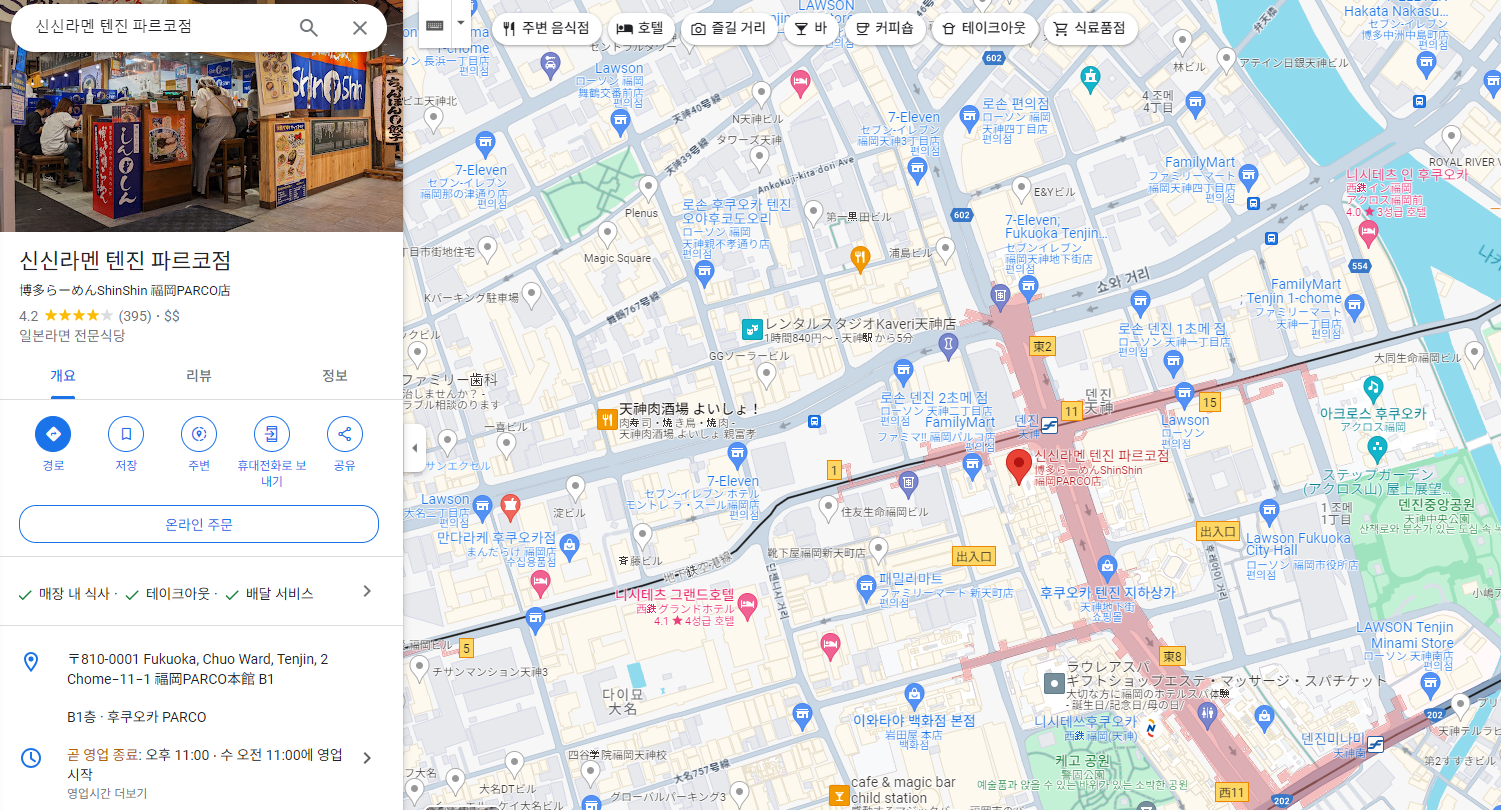Click the (395) review count

coord(135,316)
